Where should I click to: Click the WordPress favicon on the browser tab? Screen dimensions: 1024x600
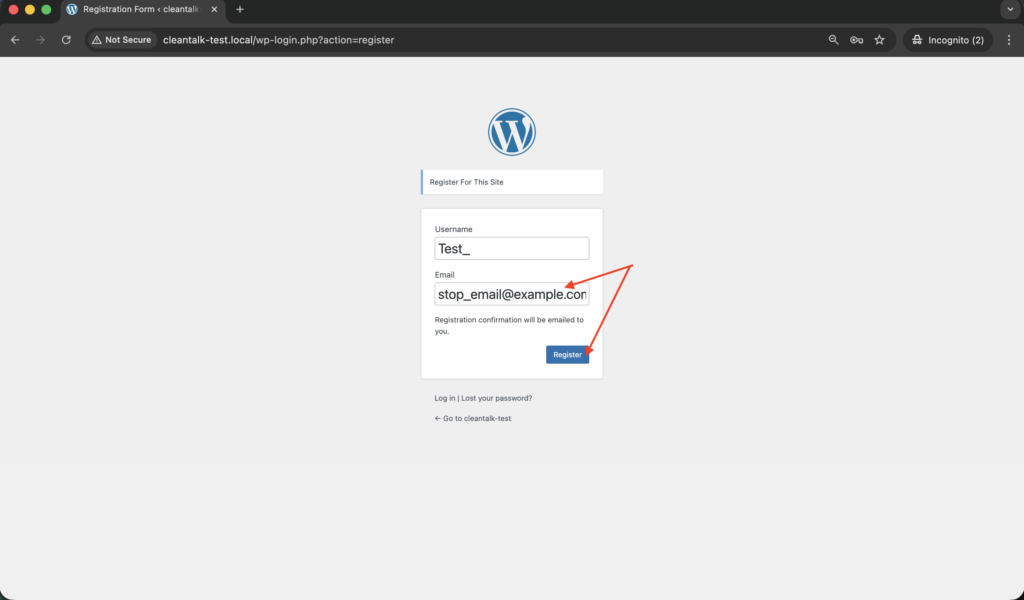coord(71,10)
